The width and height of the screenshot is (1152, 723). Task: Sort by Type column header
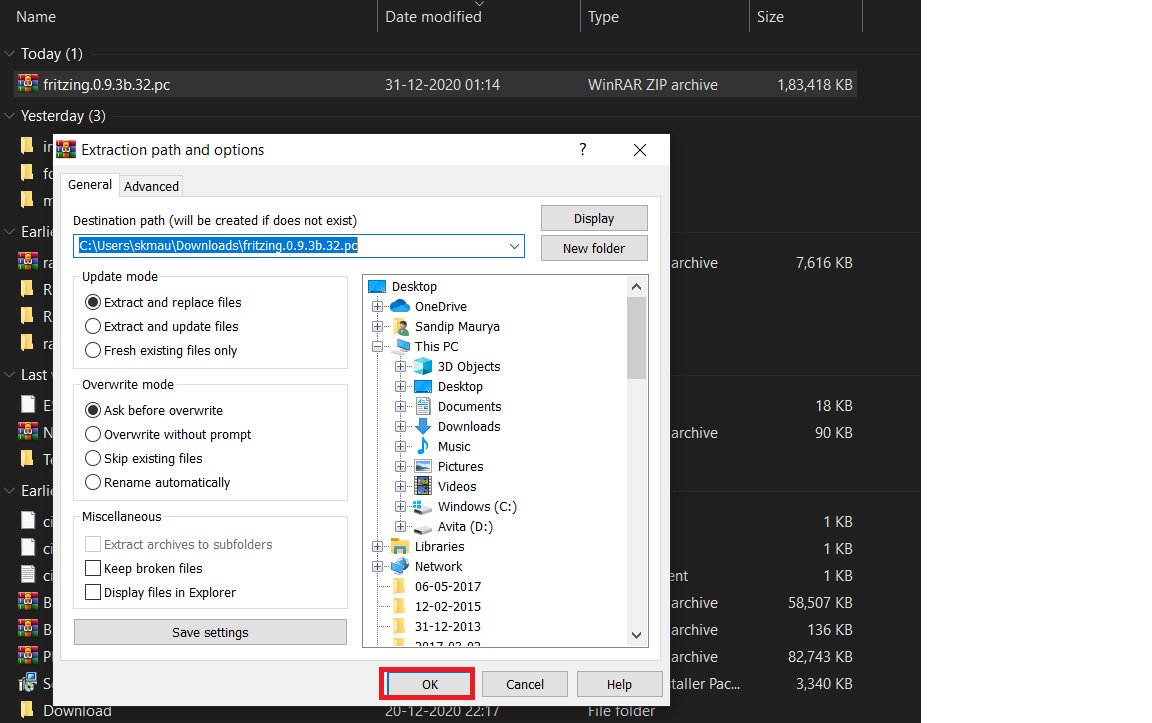pos(603,16)
